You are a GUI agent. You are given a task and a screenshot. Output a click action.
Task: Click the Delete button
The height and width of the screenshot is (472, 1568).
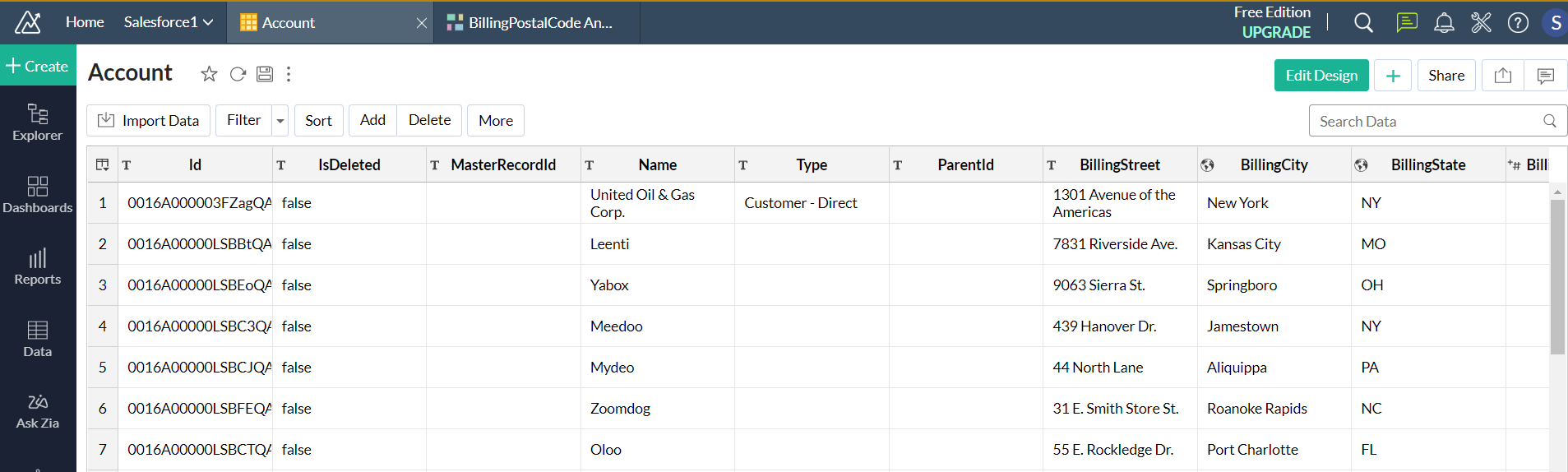point(429,121)
